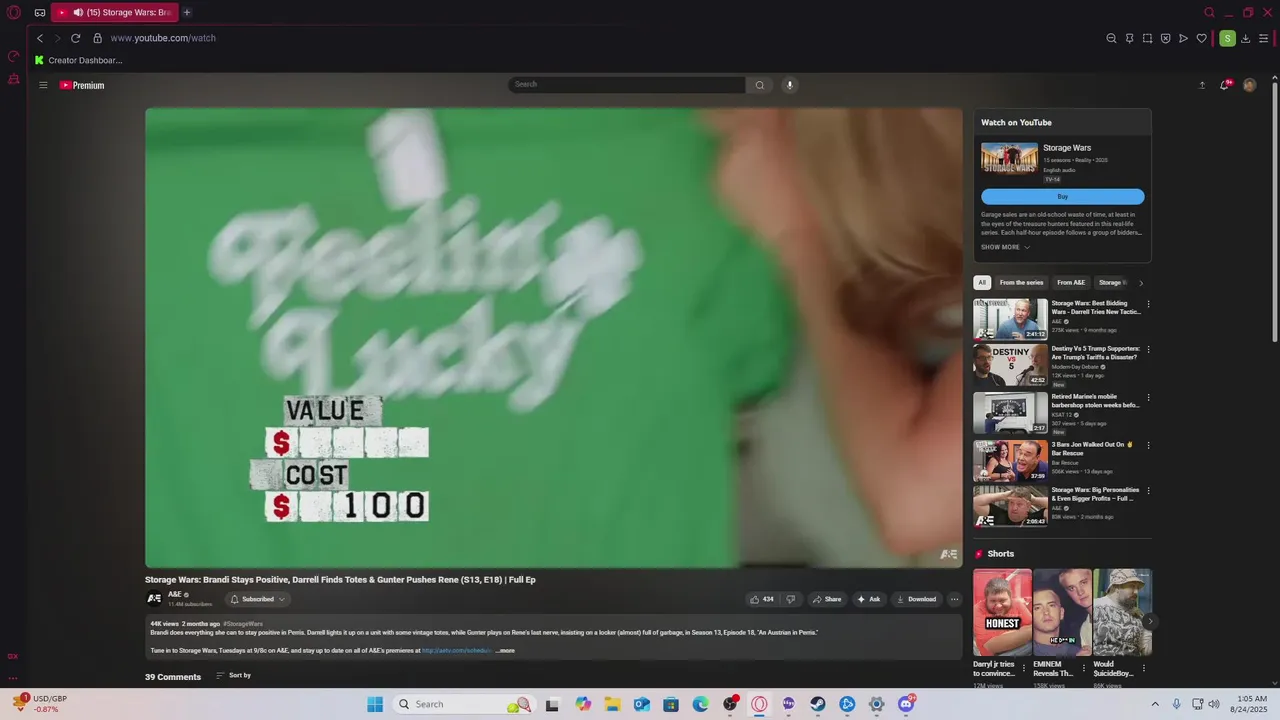Screen dimensions: 1280x720
Task: Click the pin icon in address bar
Action: 1129,38
